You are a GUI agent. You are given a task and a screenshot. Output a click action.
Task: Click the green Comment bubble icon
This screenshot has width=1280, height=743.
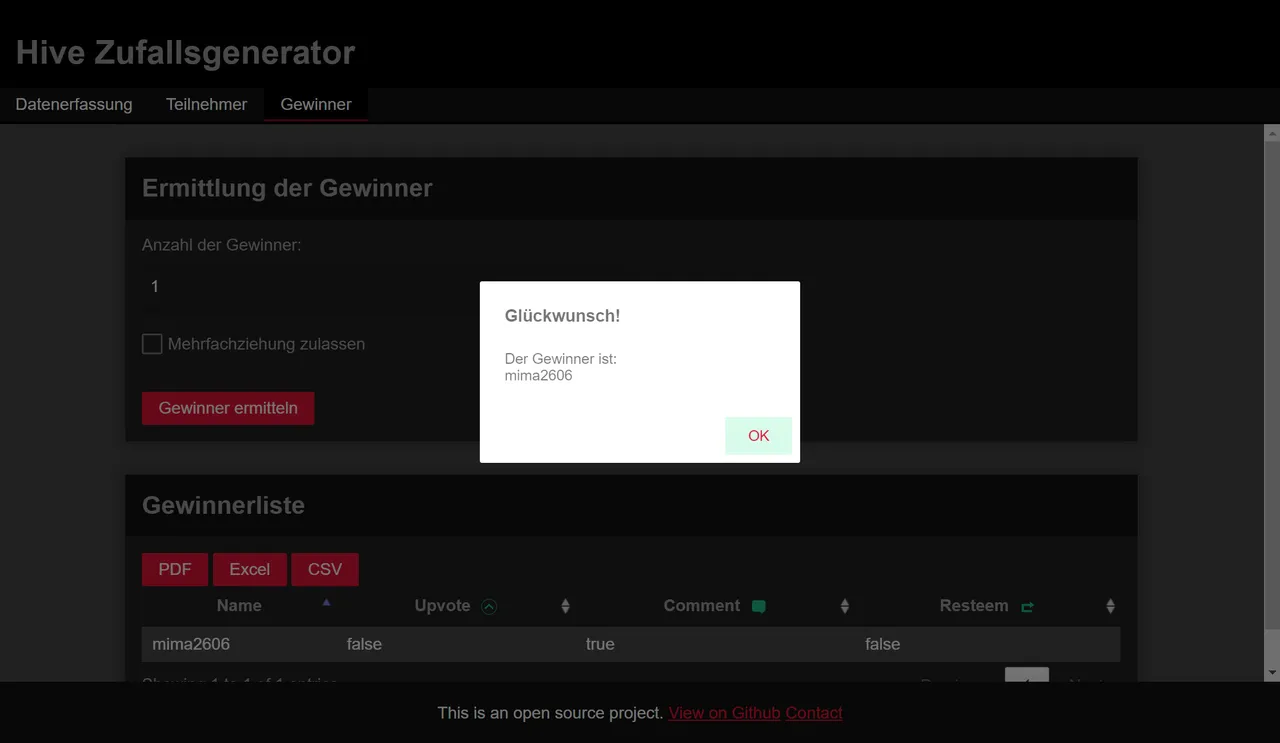pyautogui.click(x=759, y=606)
